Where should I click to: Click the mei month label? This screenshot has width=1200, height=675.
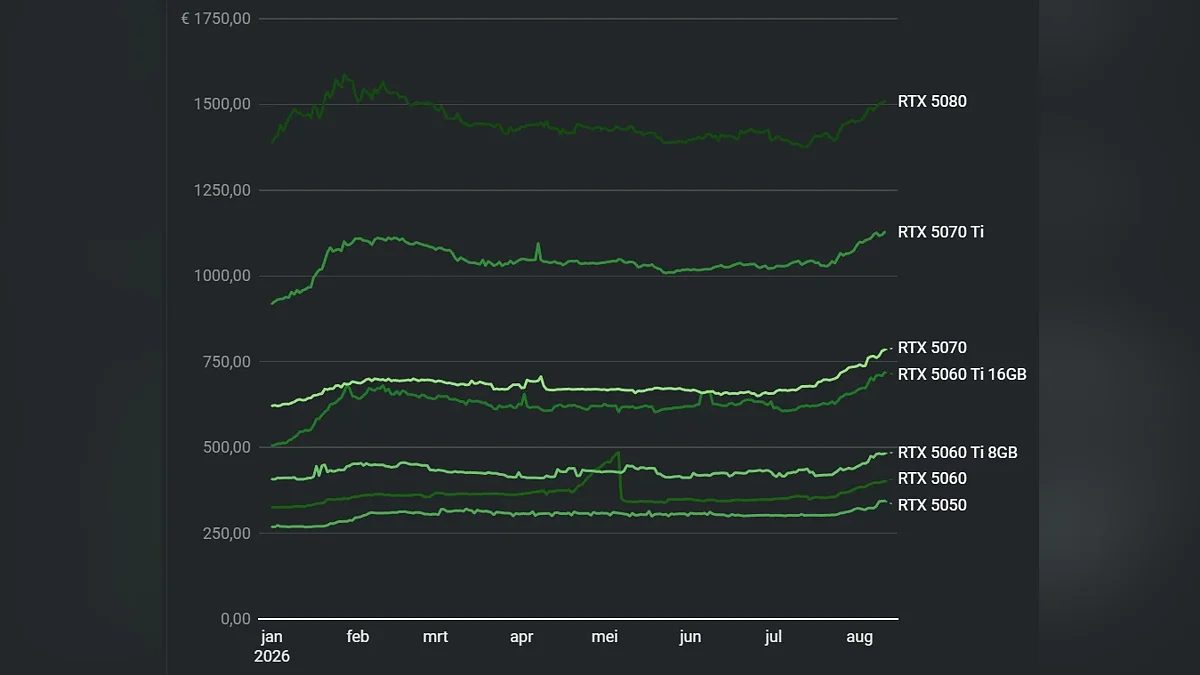[605, 637]
